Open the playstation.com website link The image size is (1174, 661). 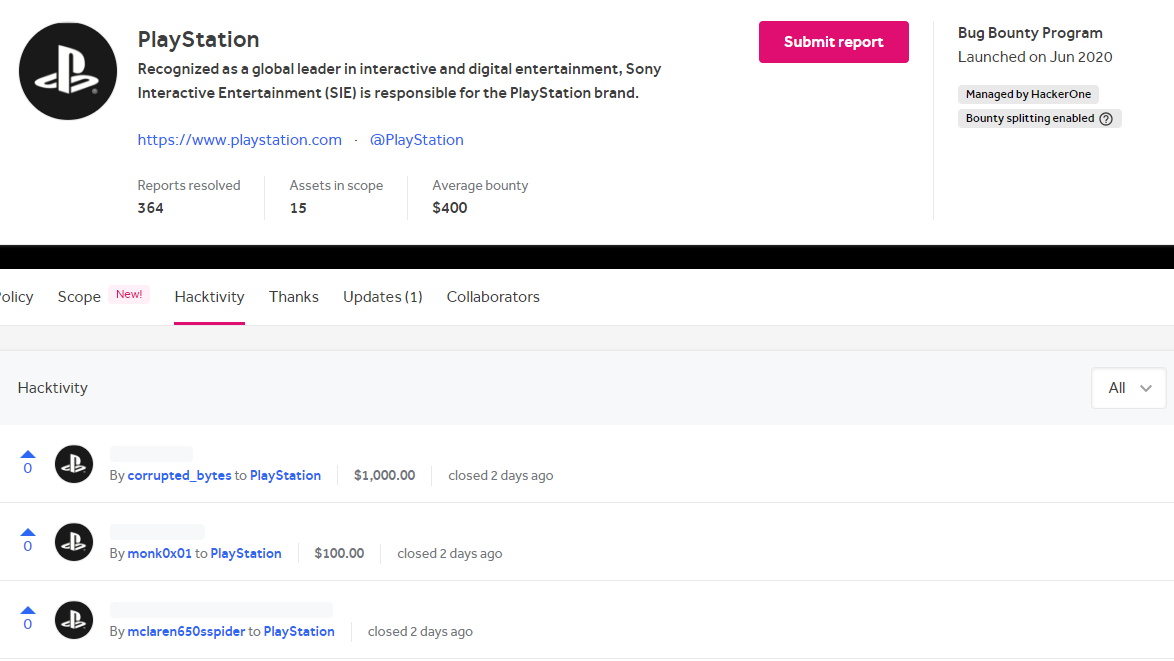pos(240,140)
